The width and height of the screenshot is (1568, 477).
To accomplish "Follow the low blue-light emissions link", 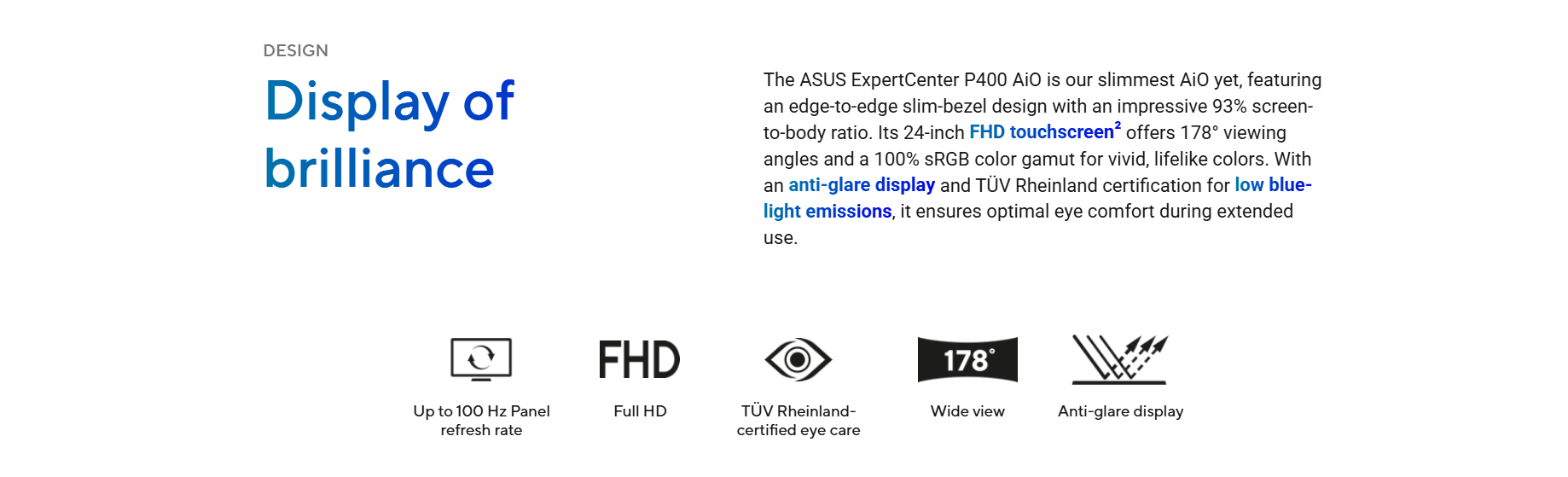I will 1037,198.
